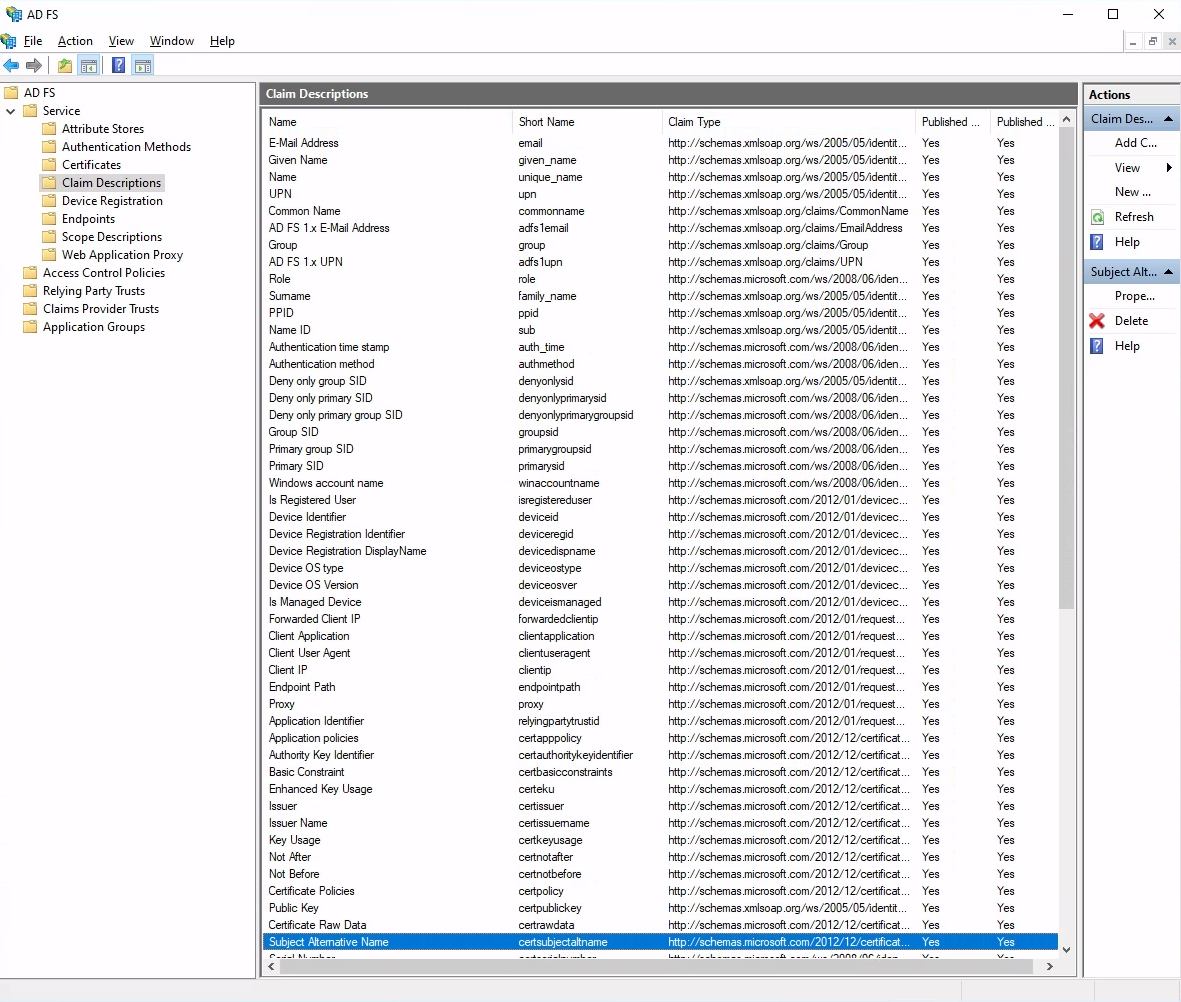
Task: Click the Application Groups folder icon
Action: (30, 327)
